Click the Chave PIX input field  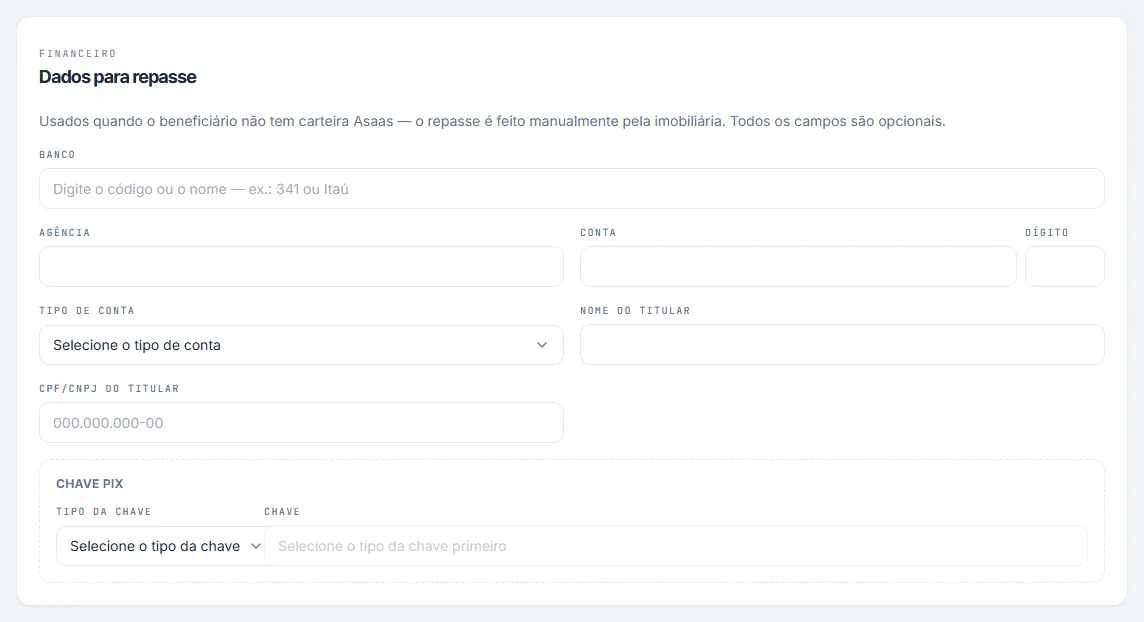(676, 546)
